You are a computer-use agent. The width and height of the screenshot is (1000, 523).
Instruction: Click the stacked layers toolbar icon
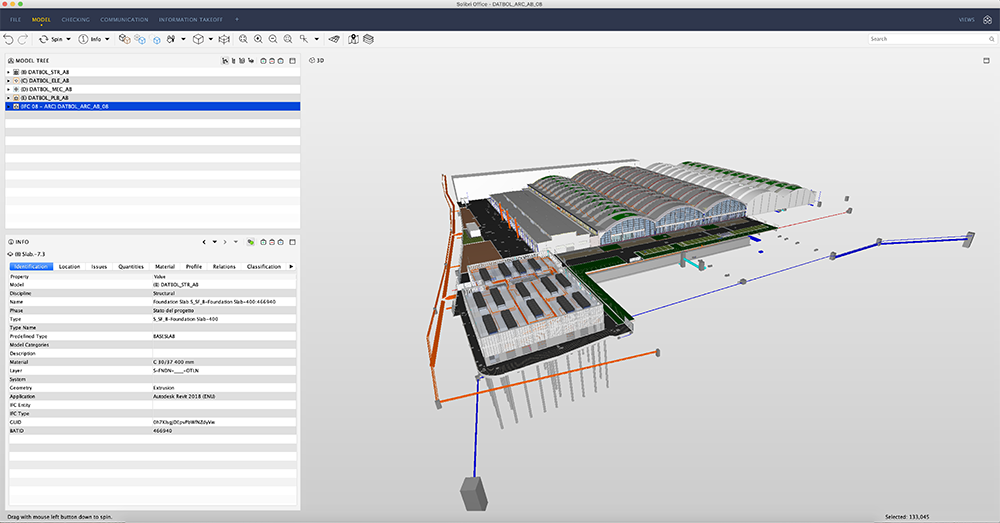(368, 39)
